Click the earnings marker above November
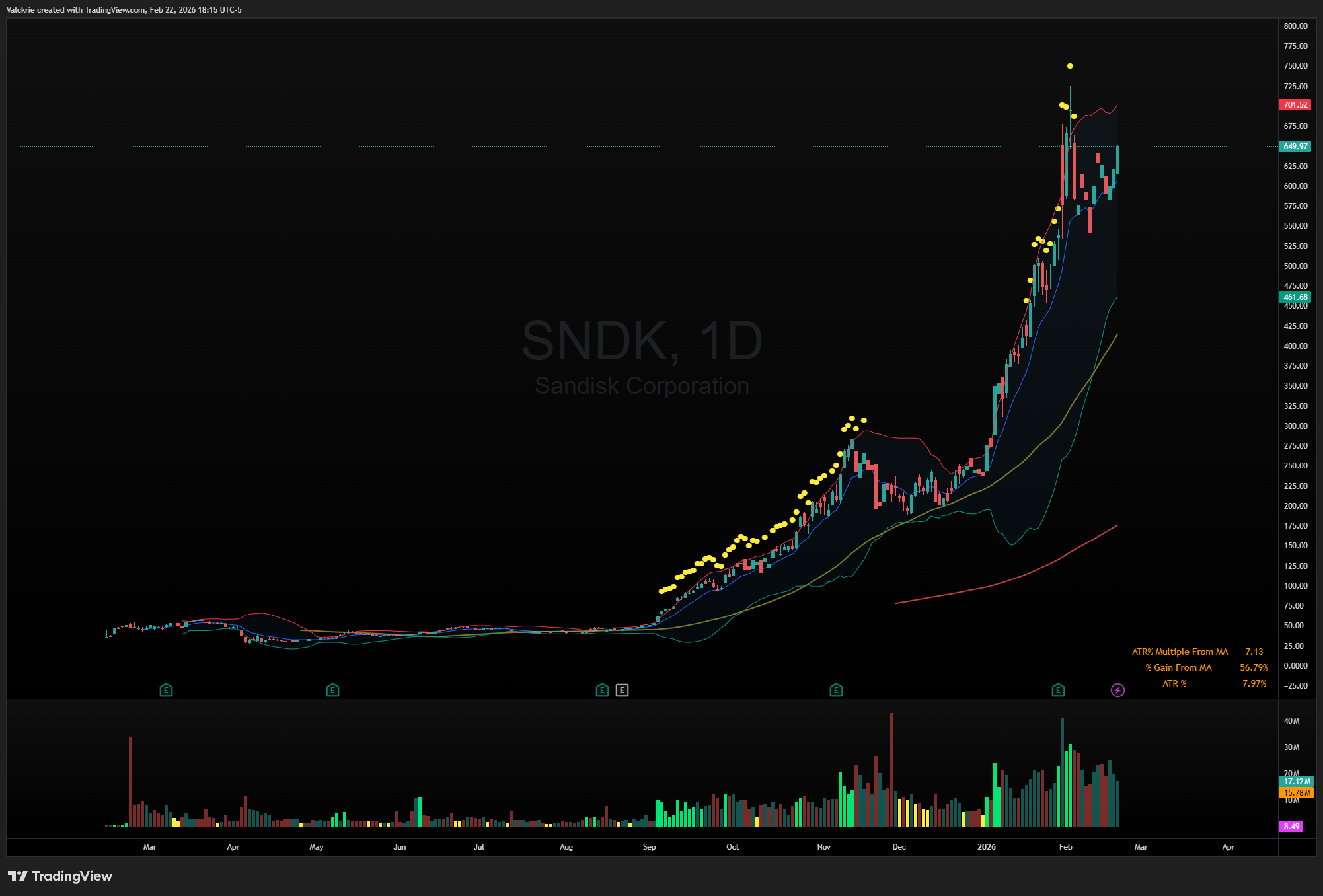Viewport: 1323px width, 896px height. pyautogui.click(x=836, y=691)
